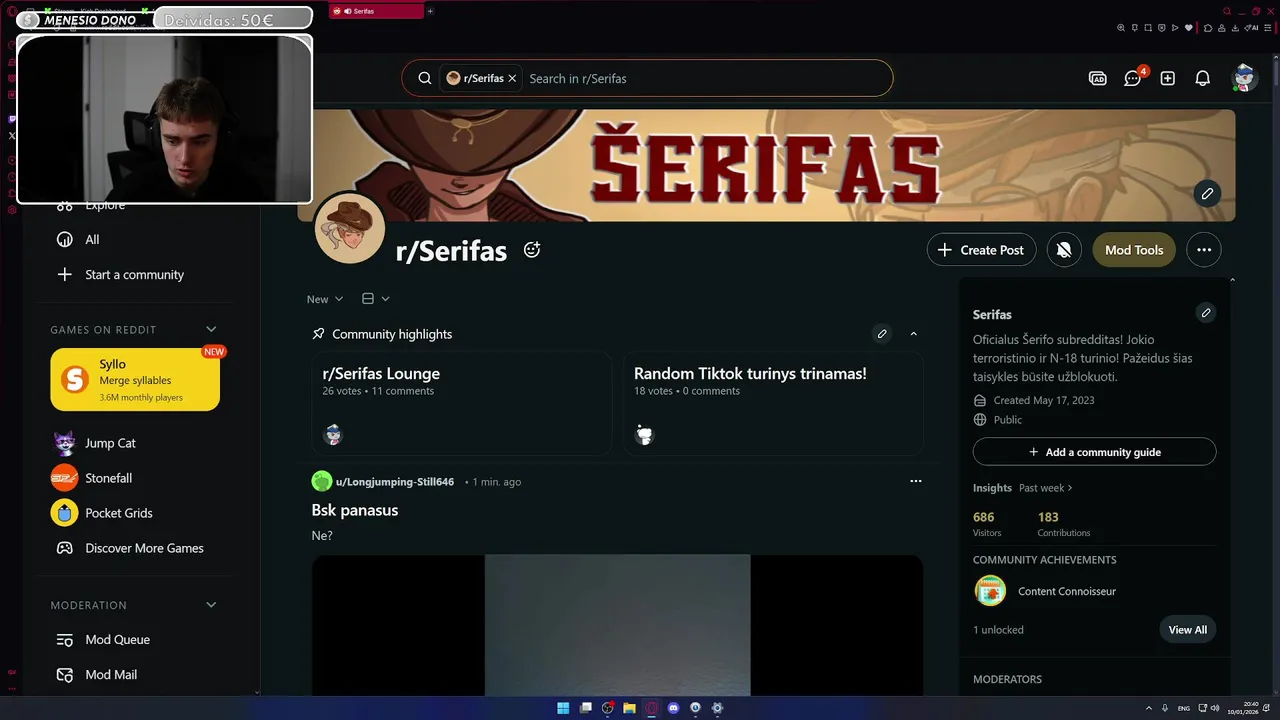
Task: Collapse the Moderation section
Action: tap(211, 605)
